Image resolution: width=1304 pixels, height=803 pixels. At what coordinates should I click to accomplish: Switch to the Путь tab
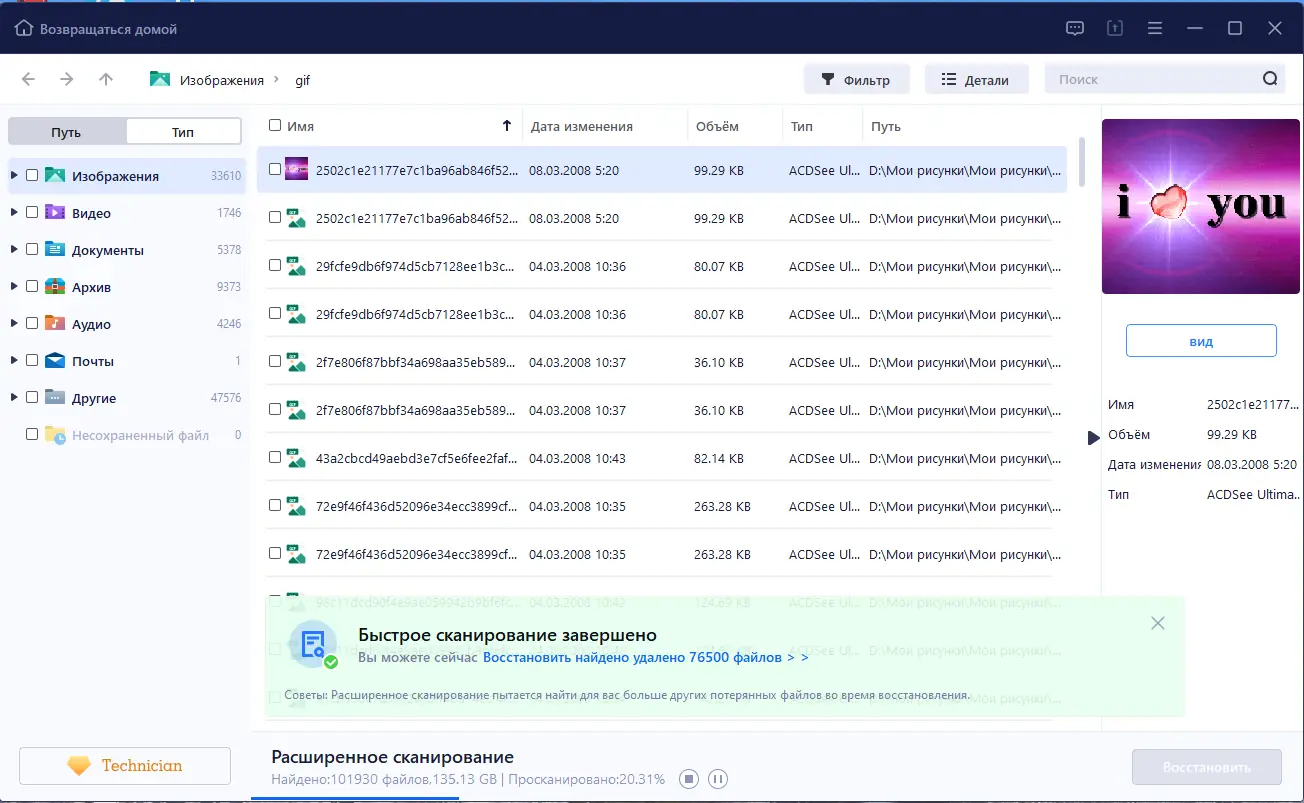click(68, 130)
